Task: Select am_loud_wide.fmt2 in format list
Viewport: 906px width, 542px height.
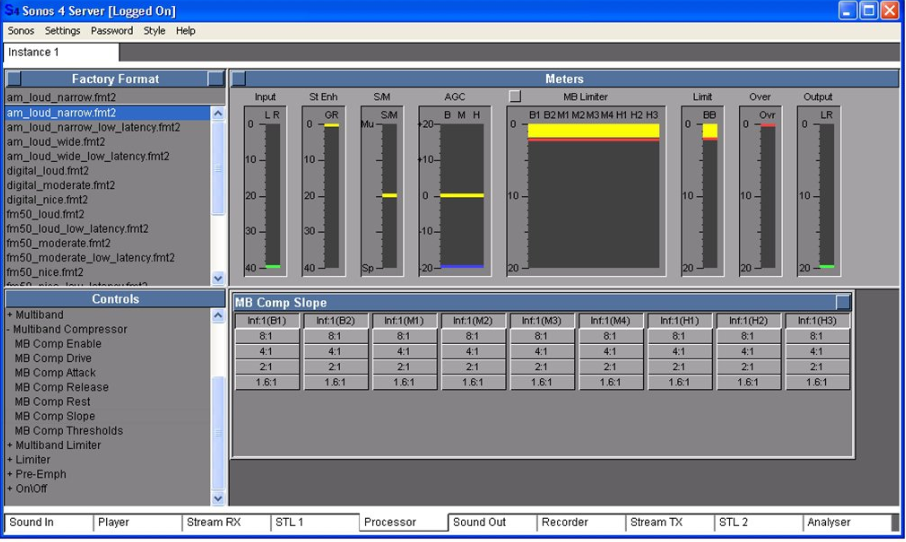Action: (x=56, y=142)
